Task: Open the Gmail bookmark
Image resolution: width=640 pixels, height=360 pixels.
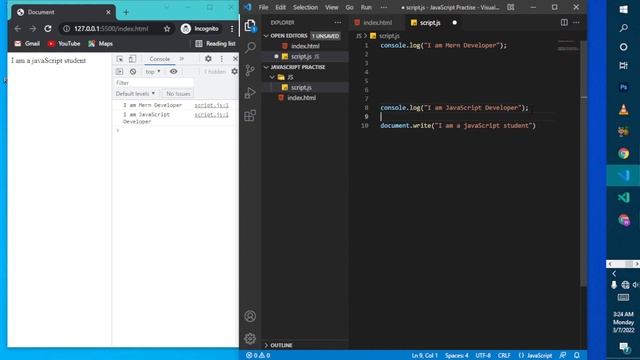Action: coord(27,44)
